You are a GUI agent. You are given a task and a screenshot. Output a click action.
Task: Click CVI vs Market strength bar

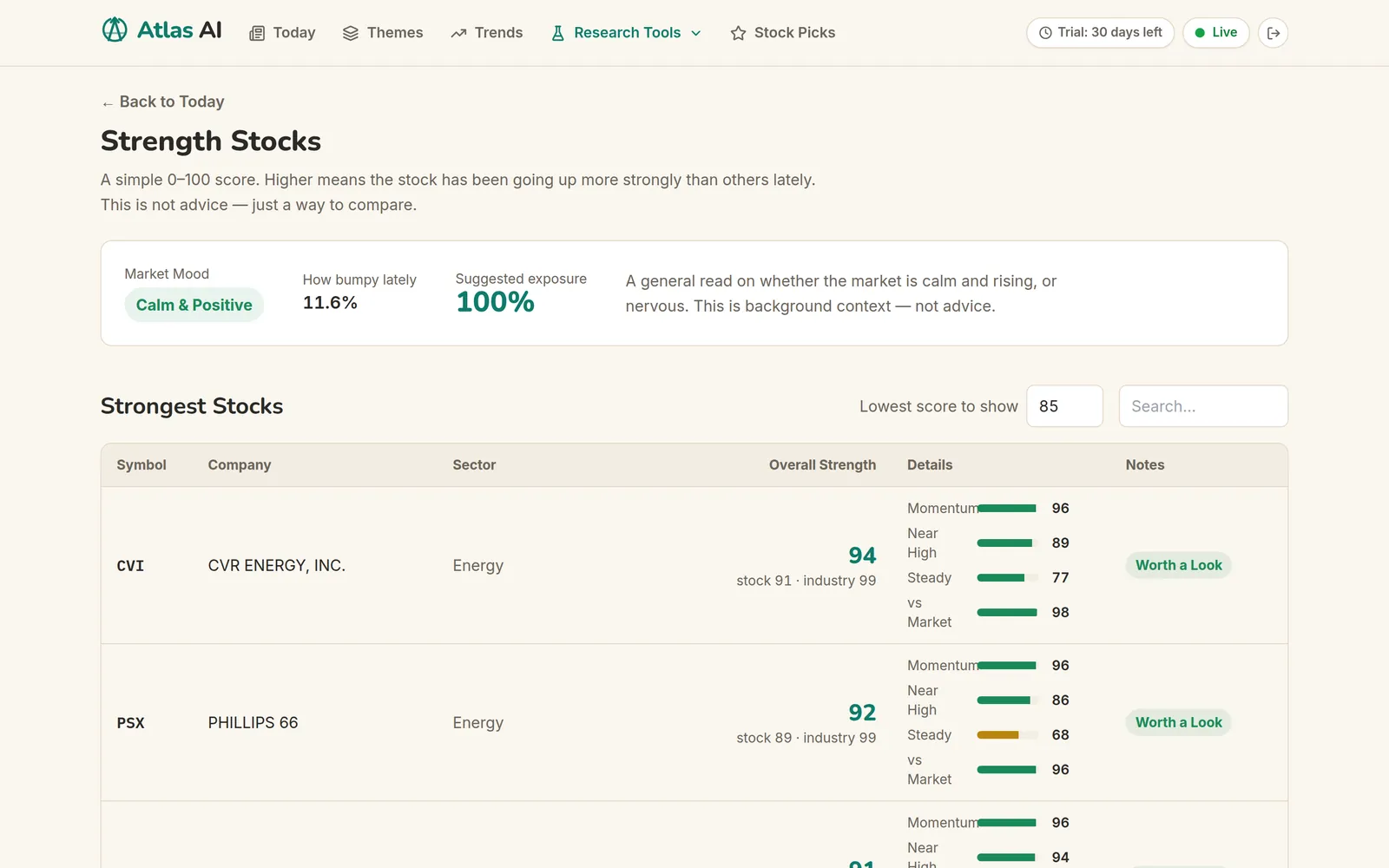pos(1007,613)
